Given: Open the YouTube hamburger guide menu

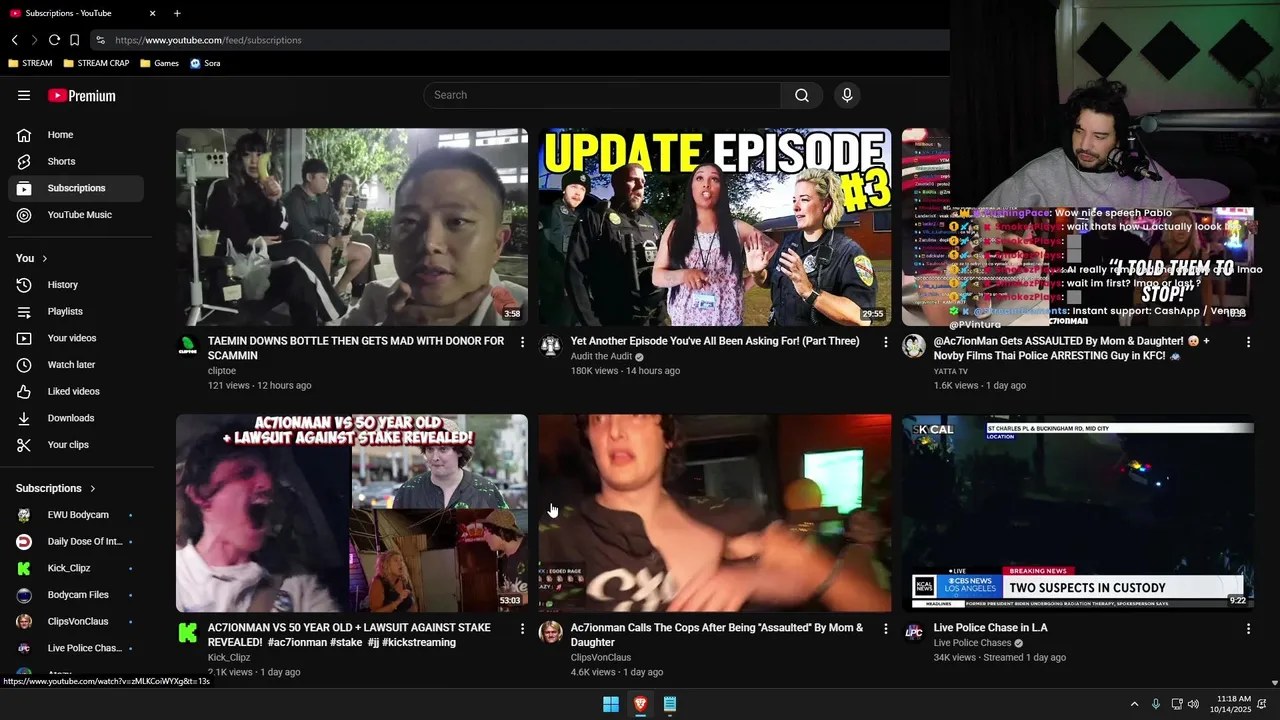Looking at the screenshot, I should tap(24, 95).
